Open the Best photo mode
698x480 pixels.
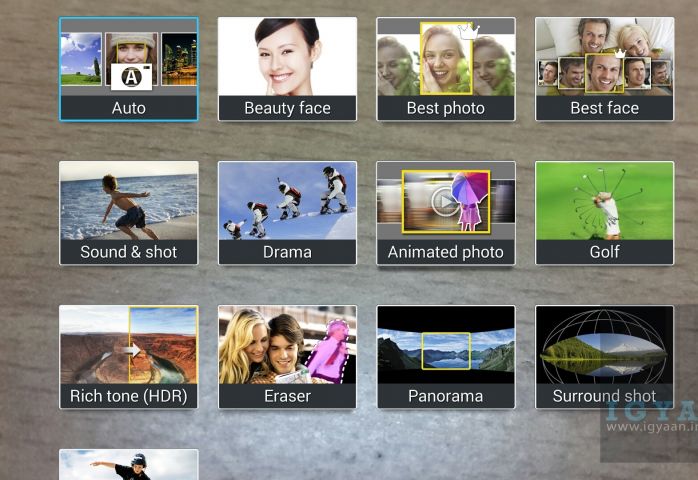coord(445,69)
